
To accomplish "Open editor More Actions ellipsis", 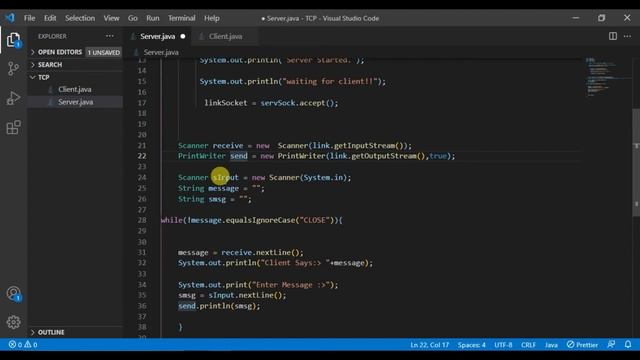I will [x=627, y=36].
